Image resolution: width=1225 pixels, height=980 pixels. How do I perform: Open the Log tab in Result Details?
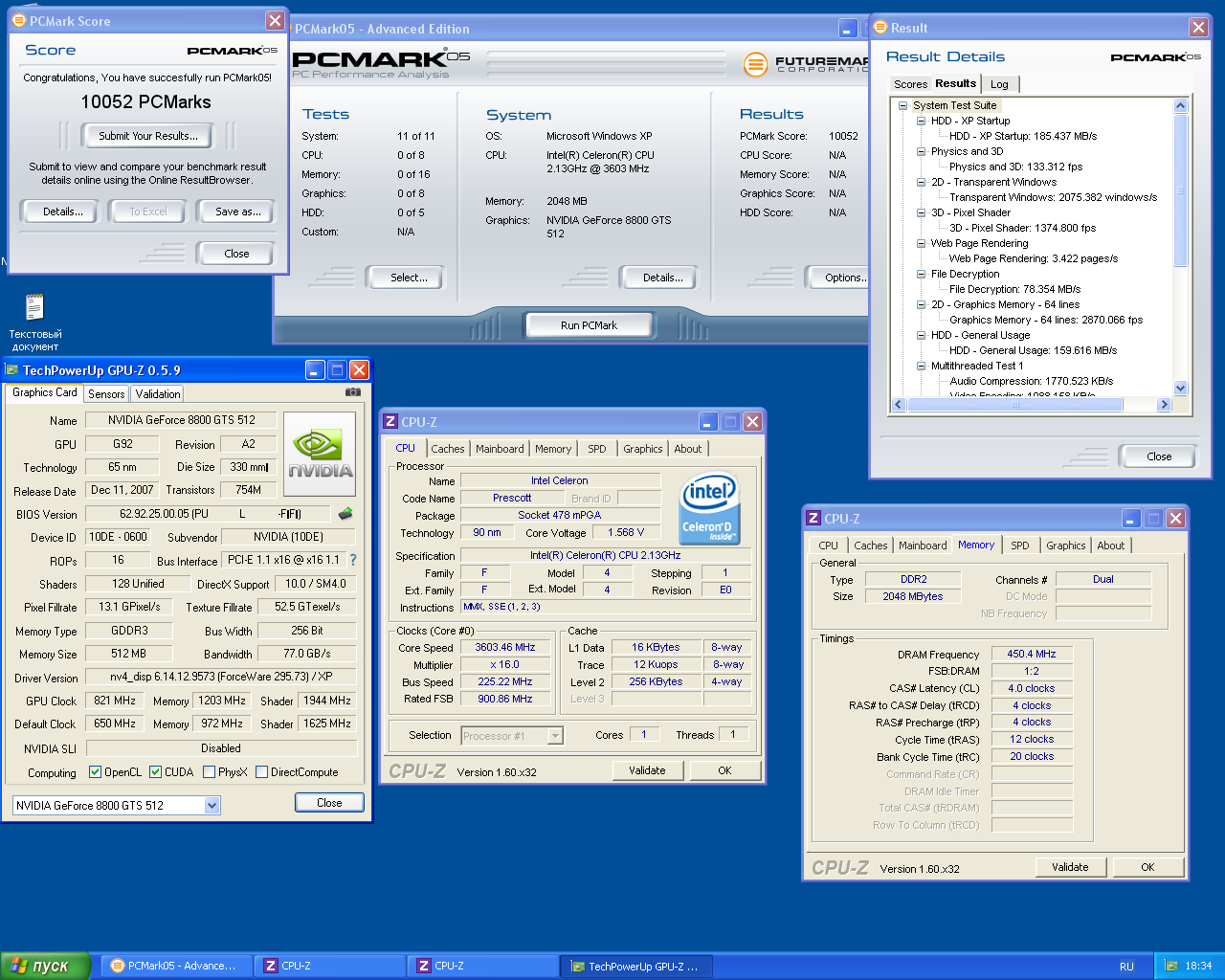click(x=999, y=84)
